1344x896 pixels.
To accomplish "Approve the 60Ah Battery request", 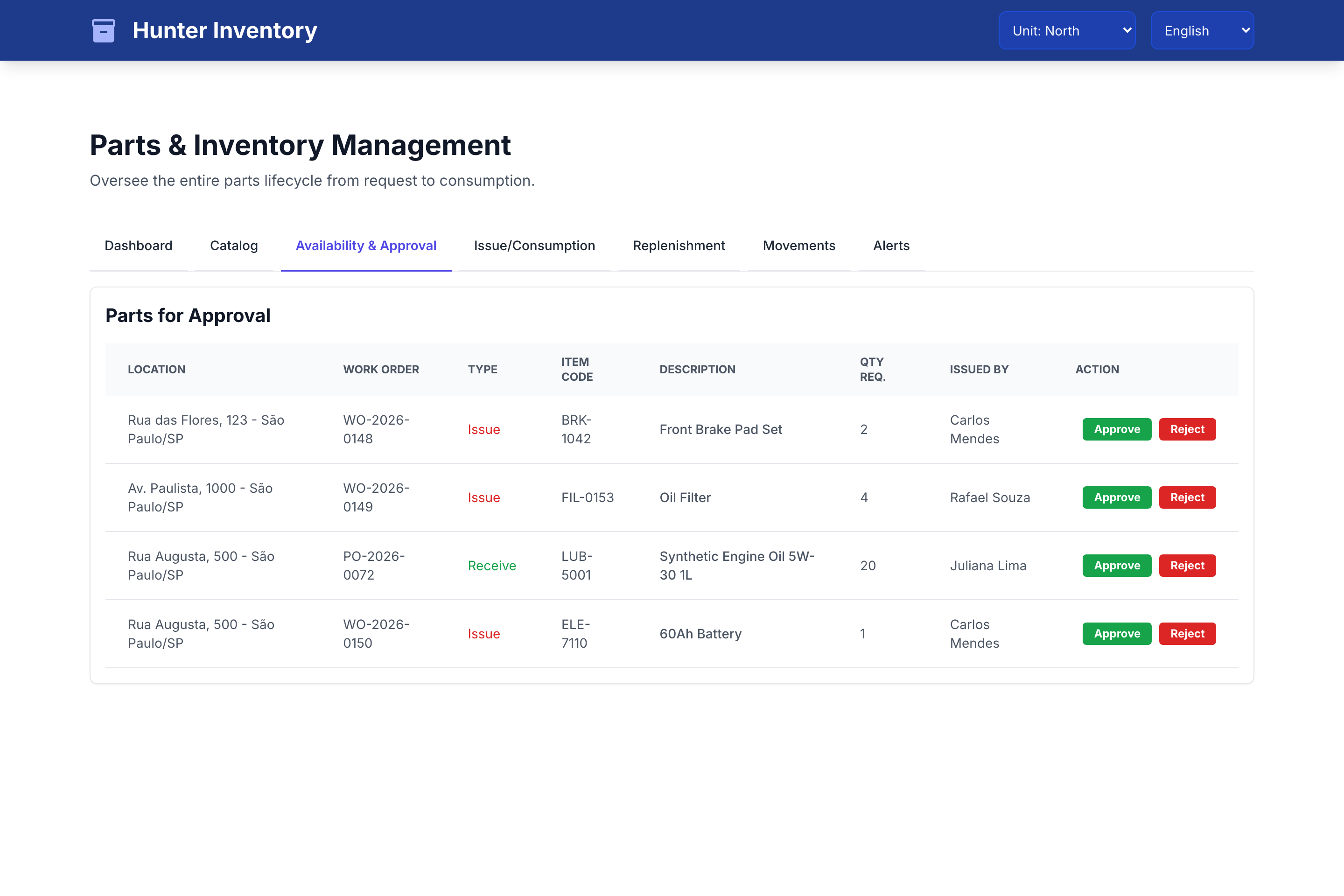I will [1117, 634].
